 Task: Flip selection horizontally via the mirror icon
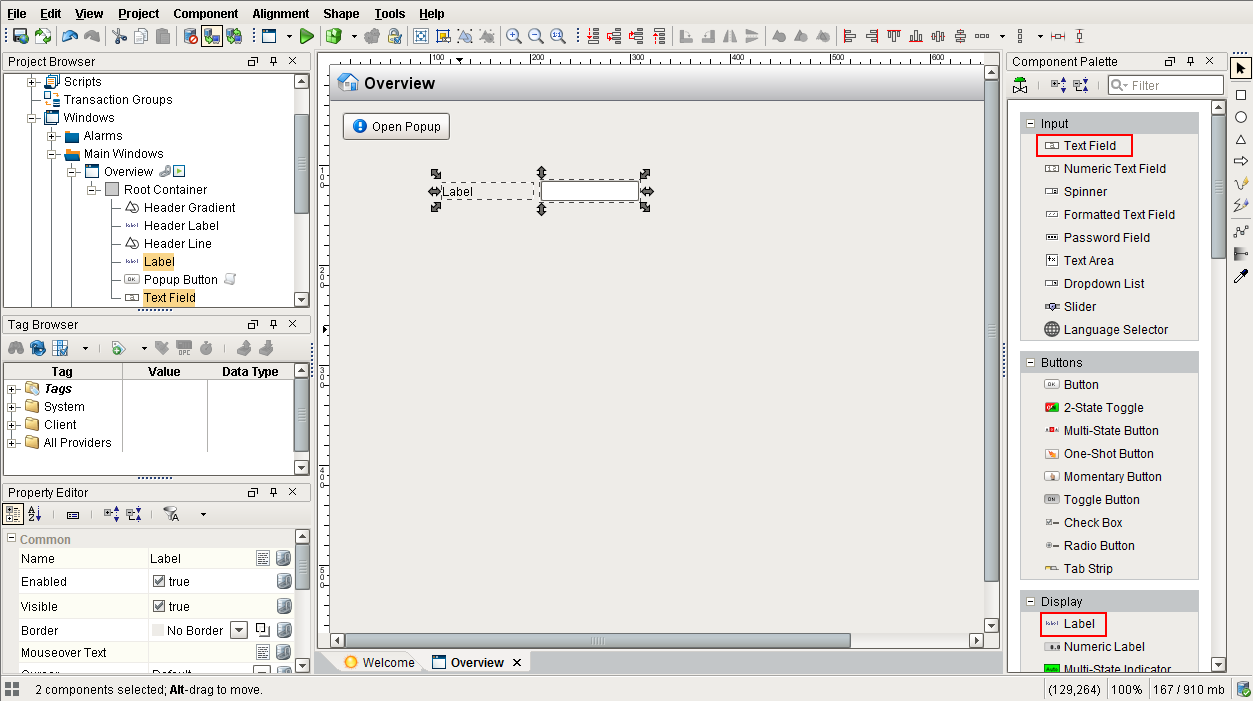point(728,36)
